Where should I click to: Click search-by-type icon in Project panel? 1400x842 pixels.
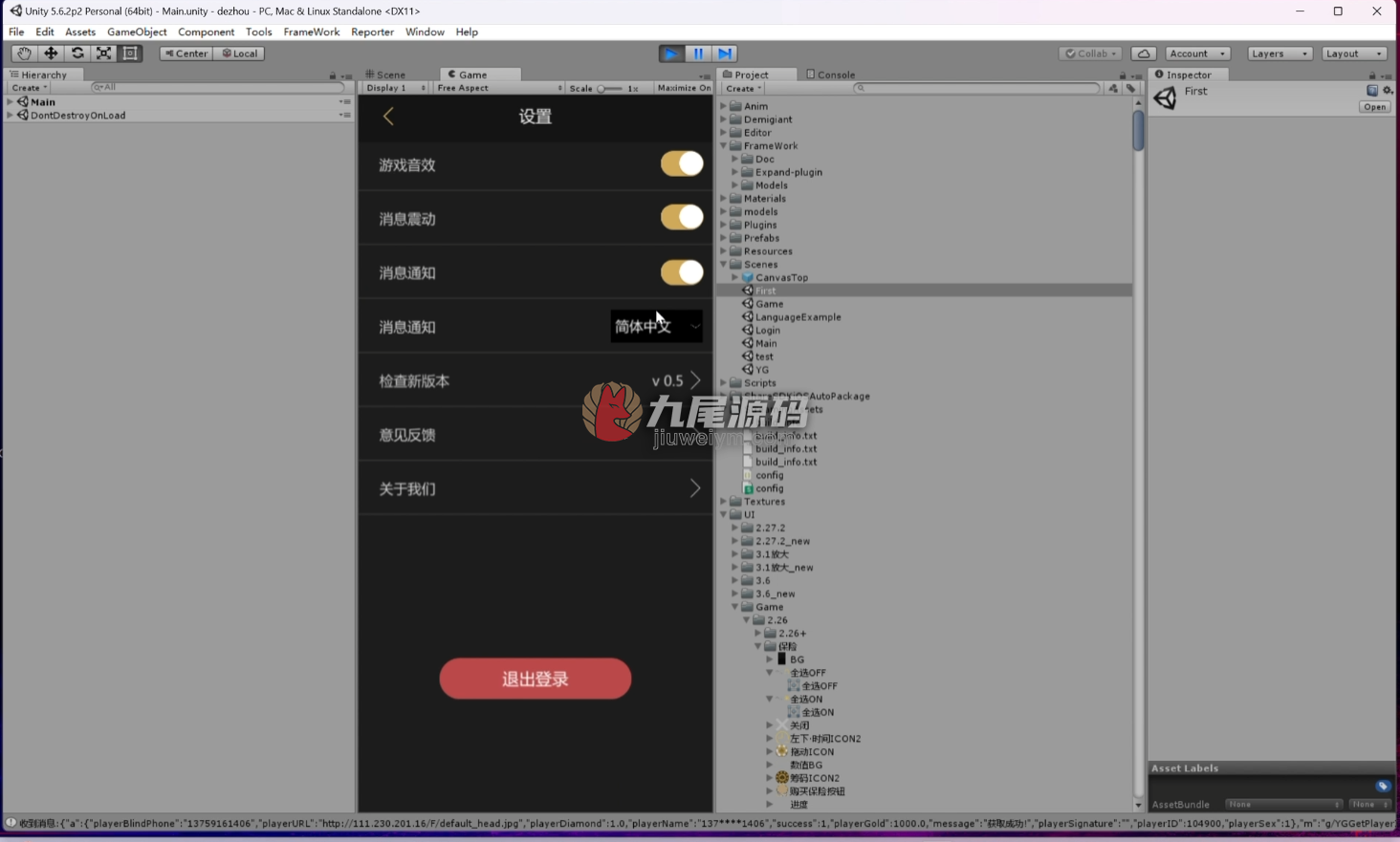point(1113,88)
